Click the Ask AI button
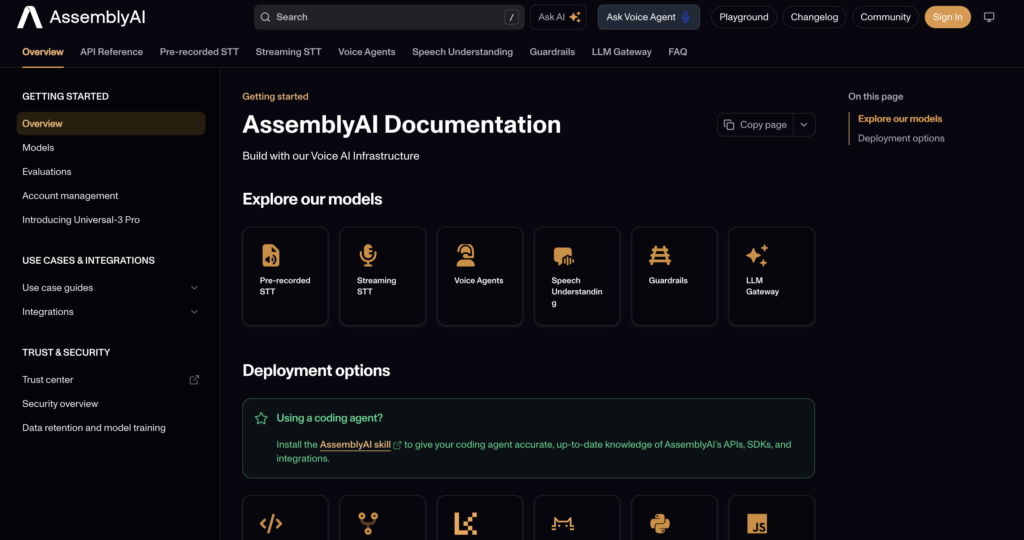This screenshot has height=540, width=1024. tap(558, 17)
